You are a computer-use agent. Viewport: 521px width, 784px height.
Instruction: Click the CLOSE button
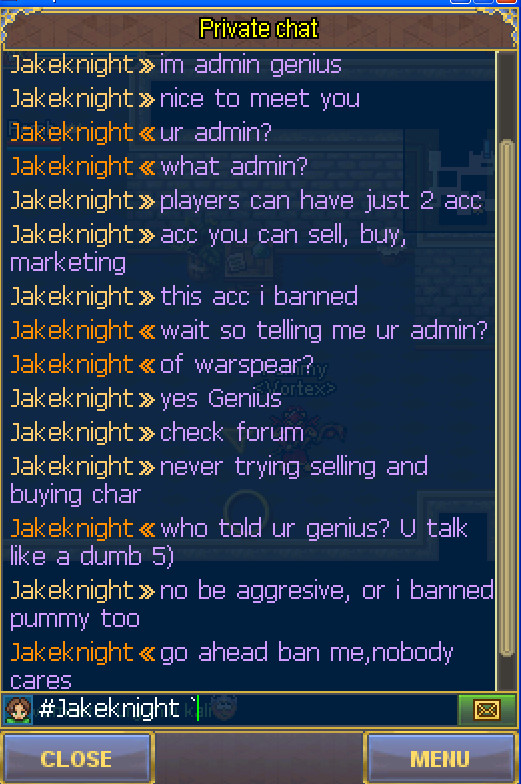tap(76, 758)
